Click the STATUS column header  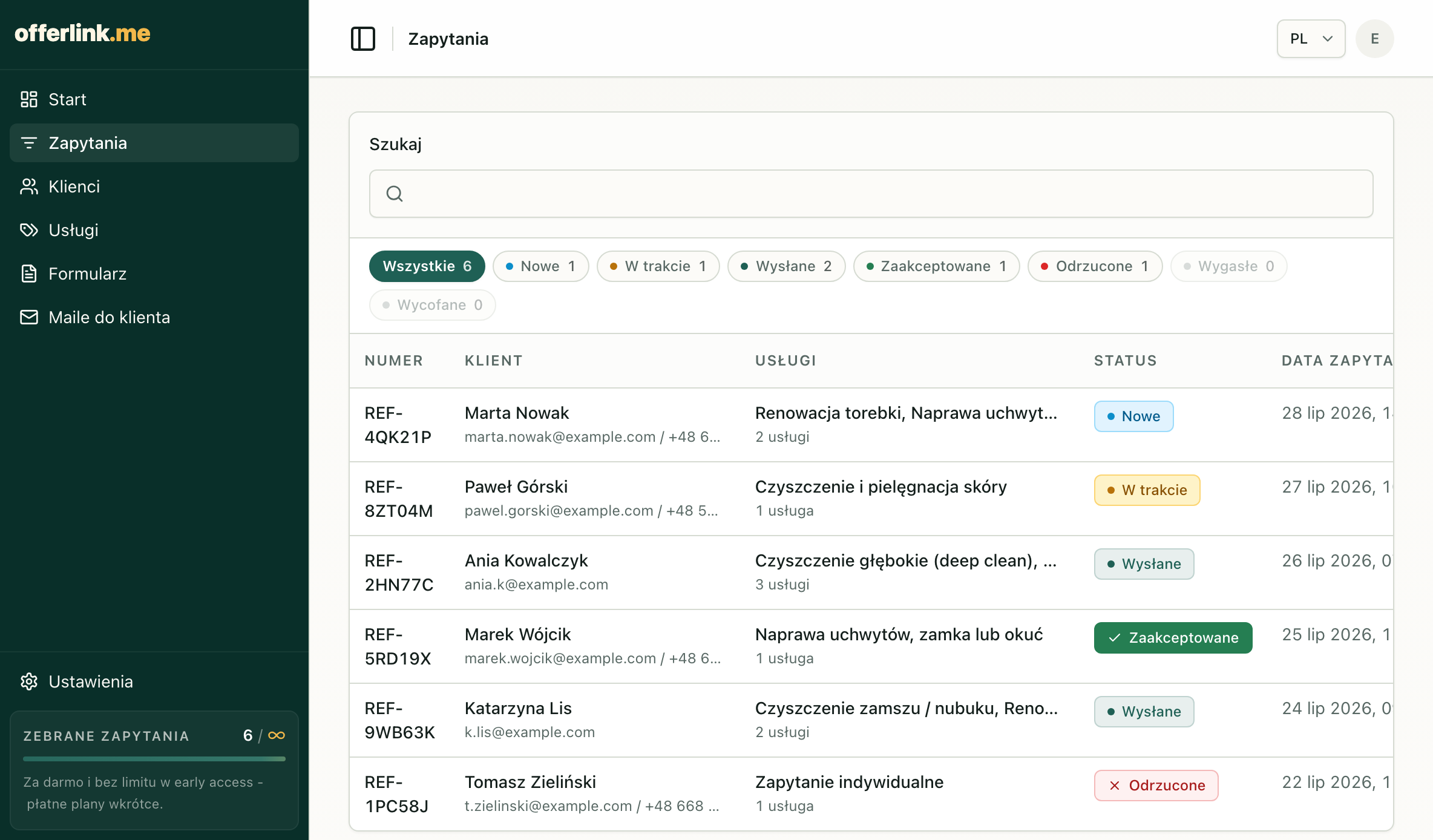(1126, 361)
